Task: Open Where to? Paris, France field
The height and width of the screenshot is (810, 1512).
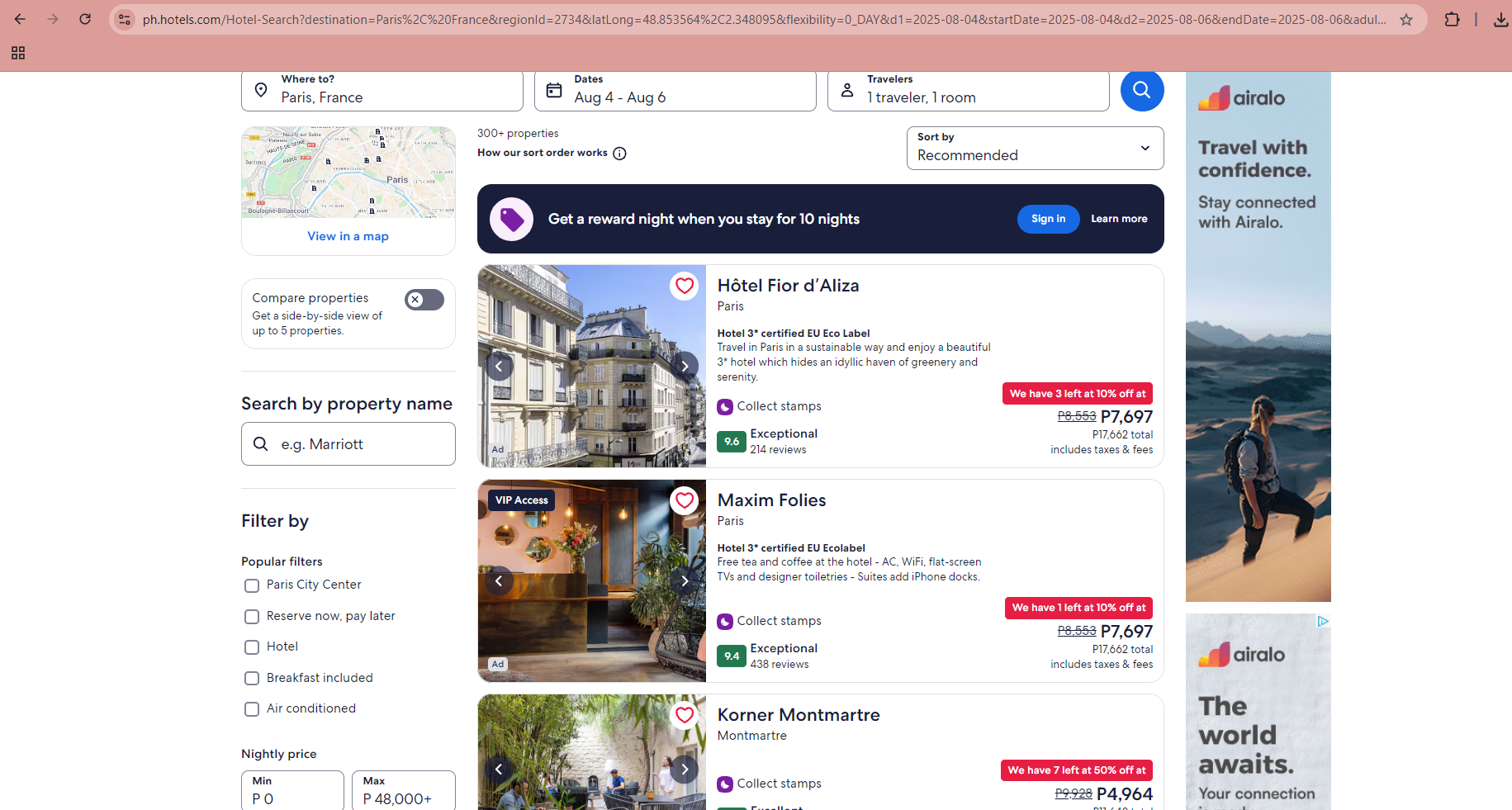Action: pyautogui.click(x=382, y=90)
